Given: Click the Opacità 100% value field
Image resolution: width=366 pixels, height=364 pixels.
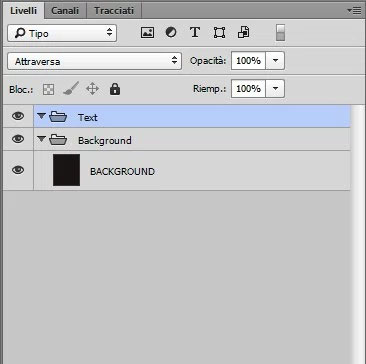Looking at the screenshot, I should (248, 61).
